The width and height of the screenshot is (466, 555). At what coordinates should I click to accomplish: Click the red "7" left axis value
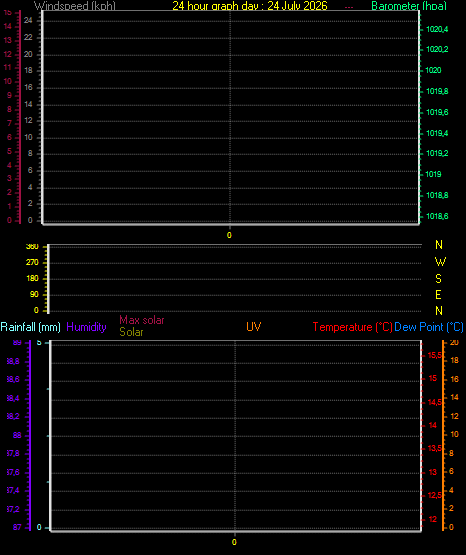tap(9, 123)
